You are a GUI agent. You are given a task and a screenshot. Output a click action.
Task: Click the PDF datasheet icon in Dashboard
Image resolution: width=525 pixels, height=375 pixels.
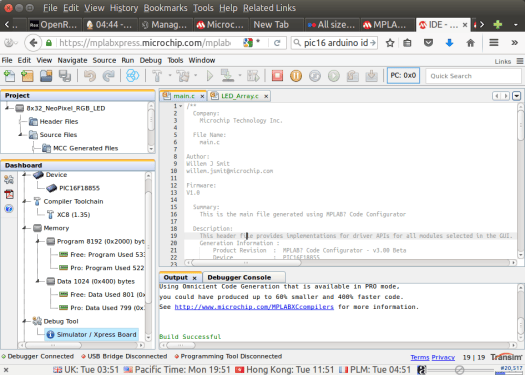click(x=9, y=194)
